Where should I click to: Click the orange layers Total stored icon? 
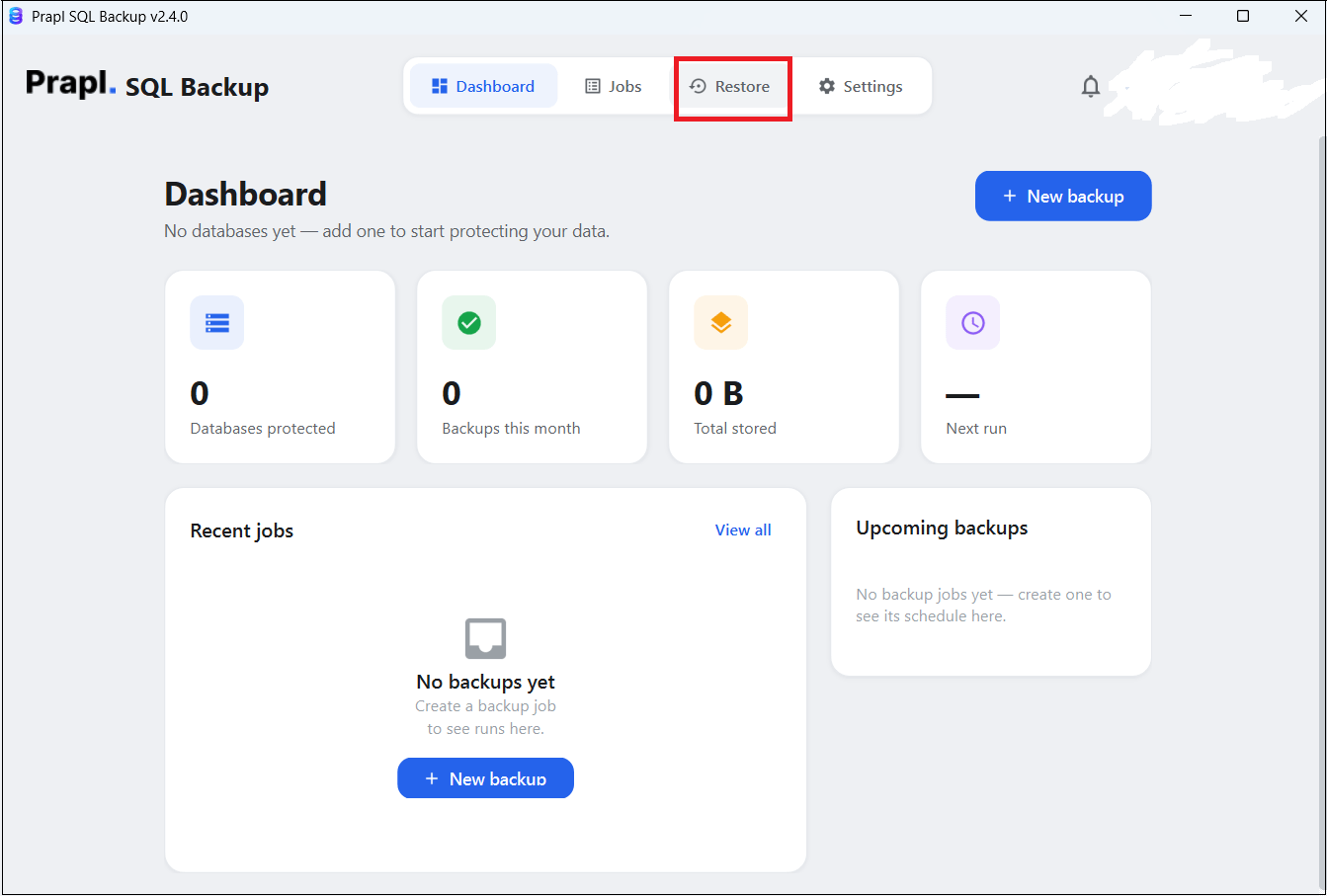(721, 323)
